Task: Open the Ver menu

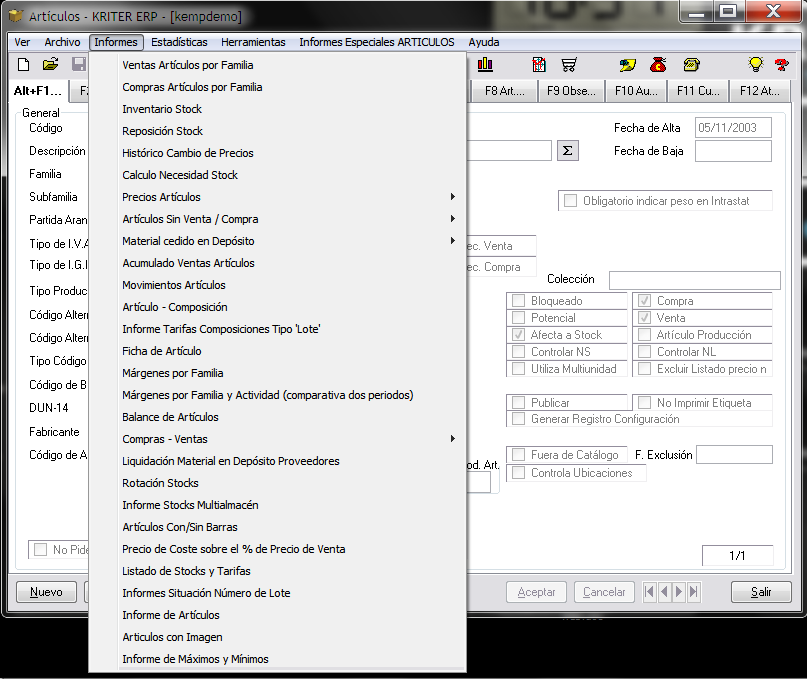Action: tap(22, 42)
